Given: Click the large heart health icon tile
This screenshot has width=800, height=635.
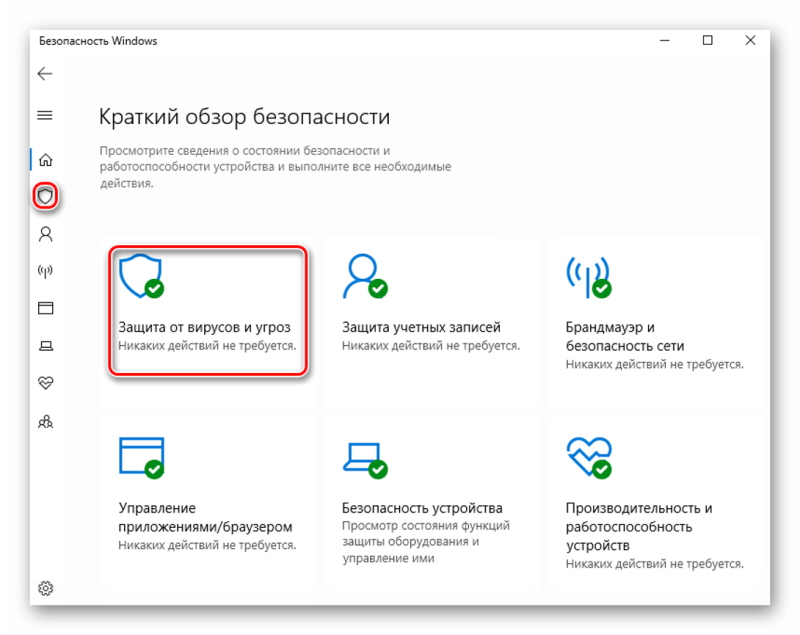Looking at the screenshot, I should pyautogui.click(x=589, y=458).
